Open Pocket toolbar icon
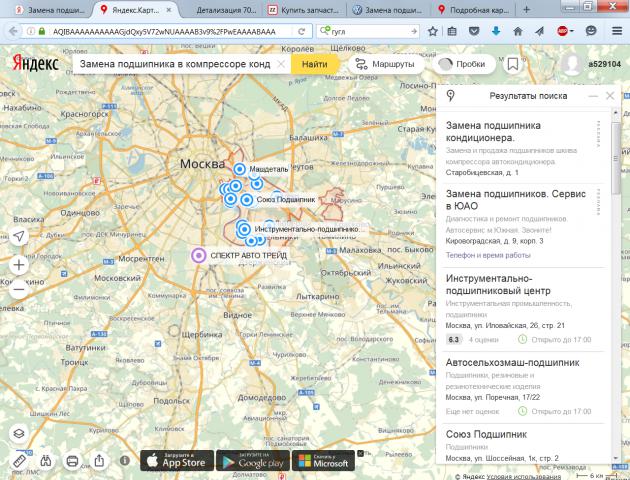The width and height of the screenshot is (630, 480). click(x=475, y=31)
